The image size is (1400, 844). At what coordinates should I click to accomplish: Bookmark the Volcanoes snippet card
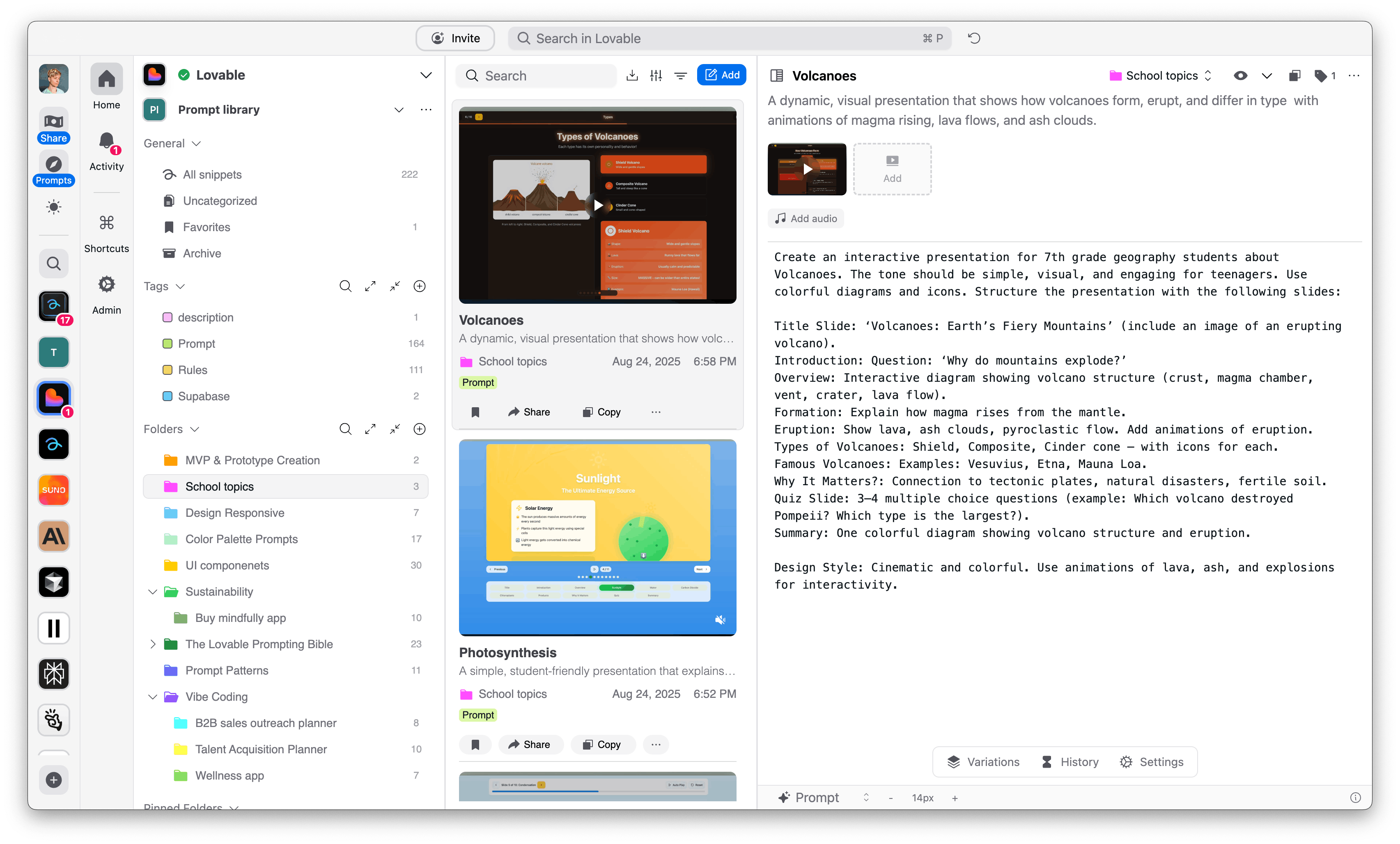[475, 412]
